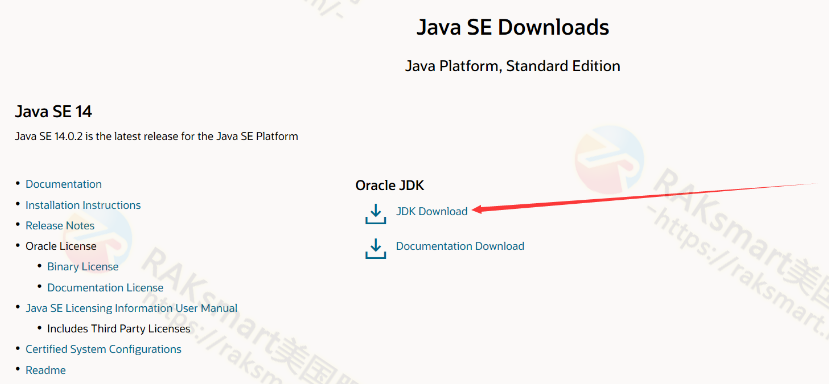View Certified System Configurations

click(103, 349)
